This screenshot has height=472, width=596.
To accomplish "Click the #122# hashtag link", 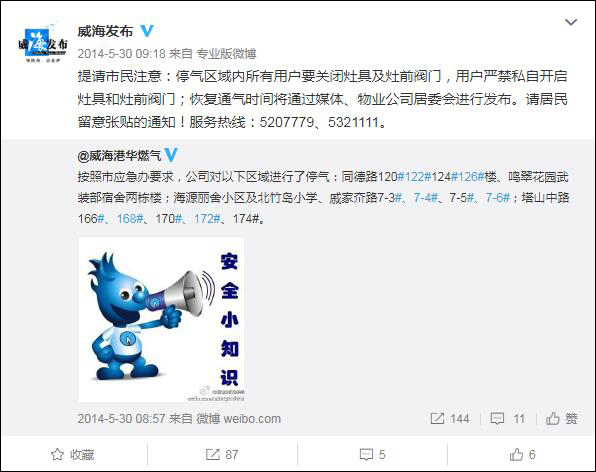I will tap(414, 177).
